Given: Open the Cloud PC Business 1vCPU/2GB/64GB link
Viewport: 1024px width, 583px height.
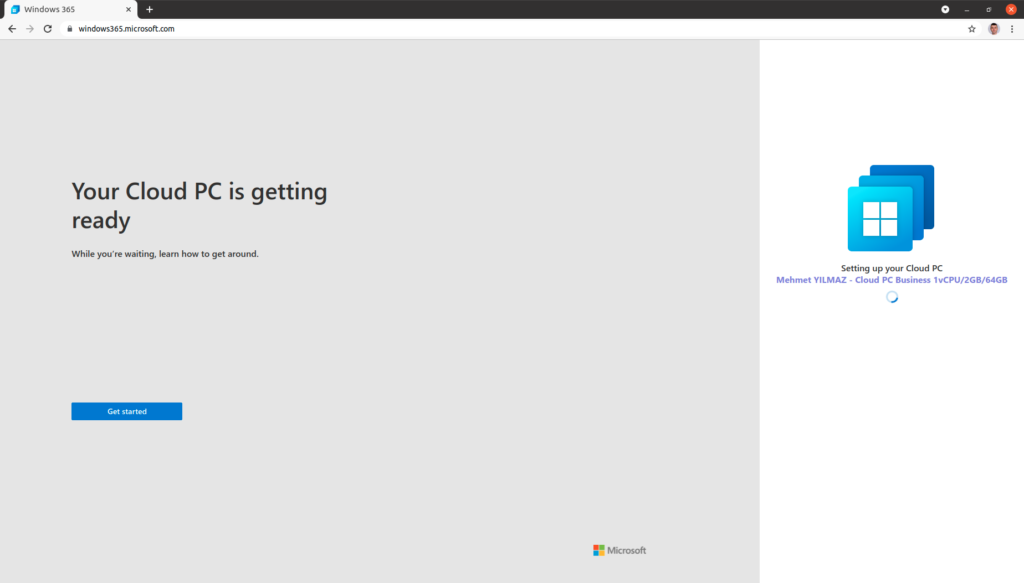Looking at the screenshot, I should point(891,279).
